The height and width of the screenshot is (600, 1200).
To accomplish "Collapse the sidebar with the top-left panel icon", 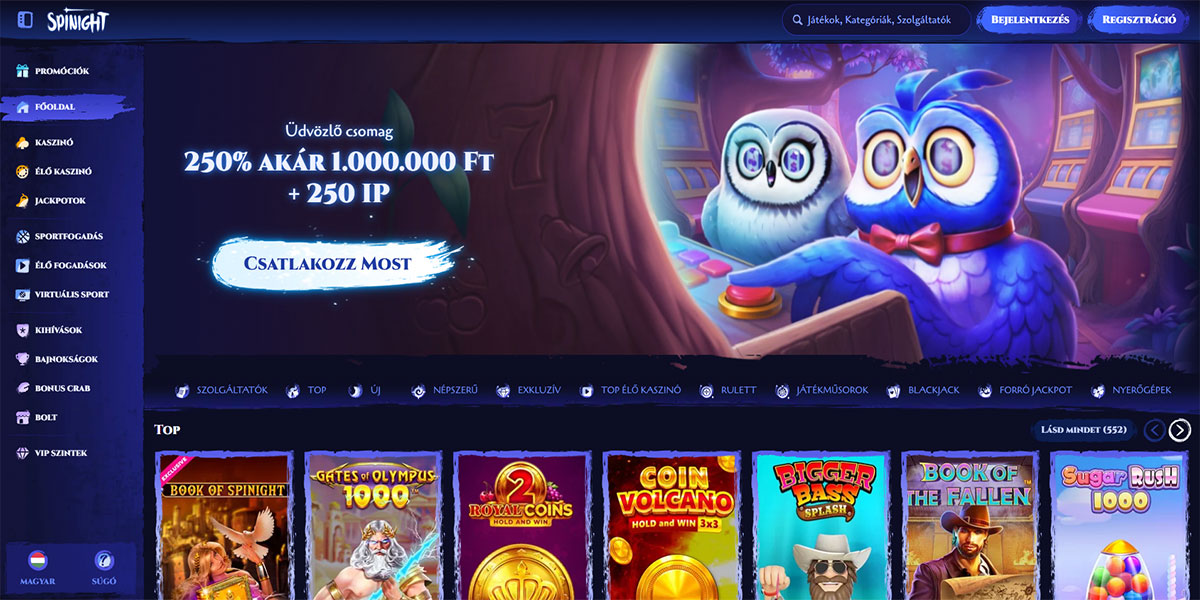I will point(25,20).
